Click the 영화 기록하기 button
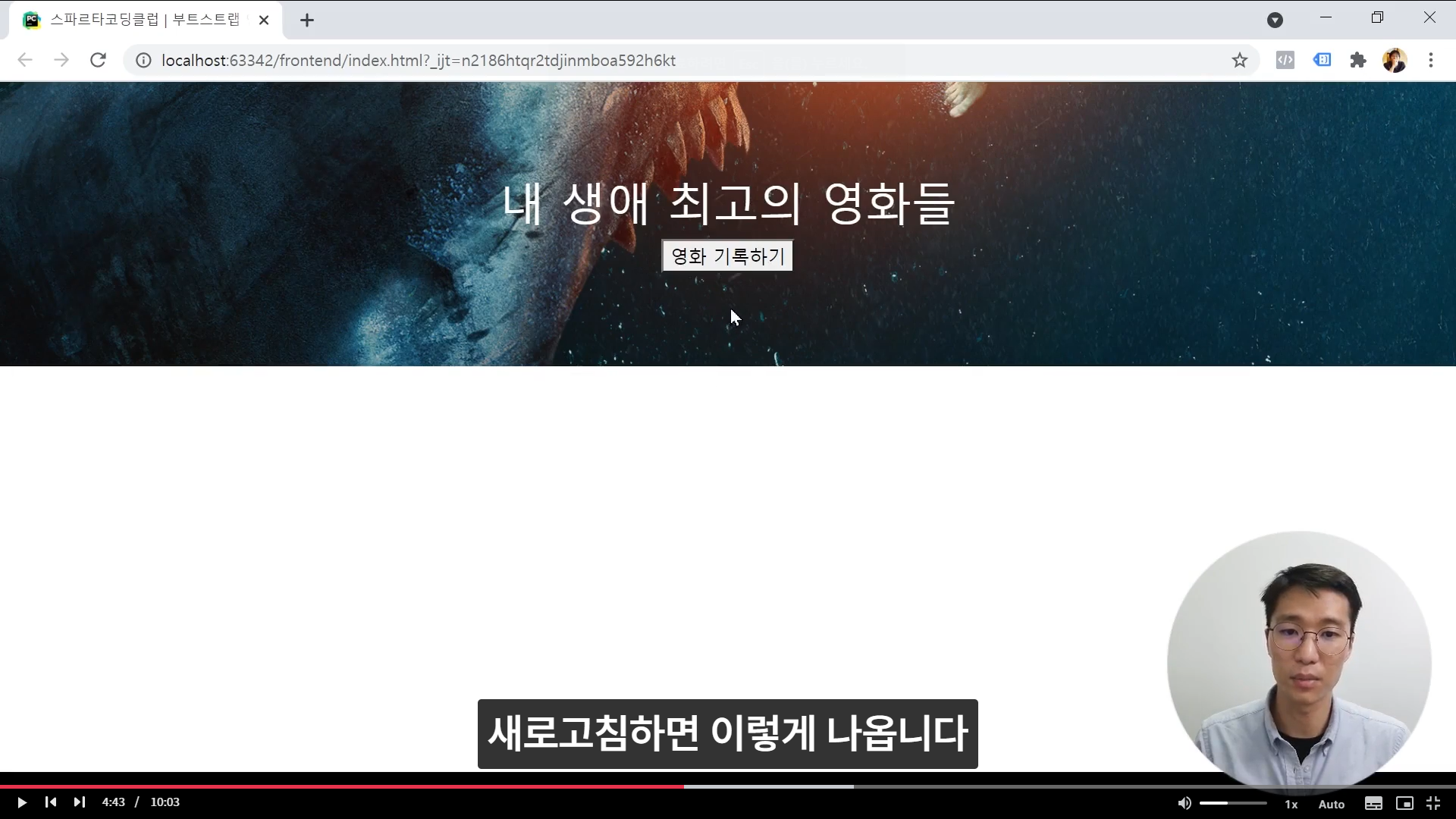This screenshot has height=819, width=1456. tap(727, 256)
